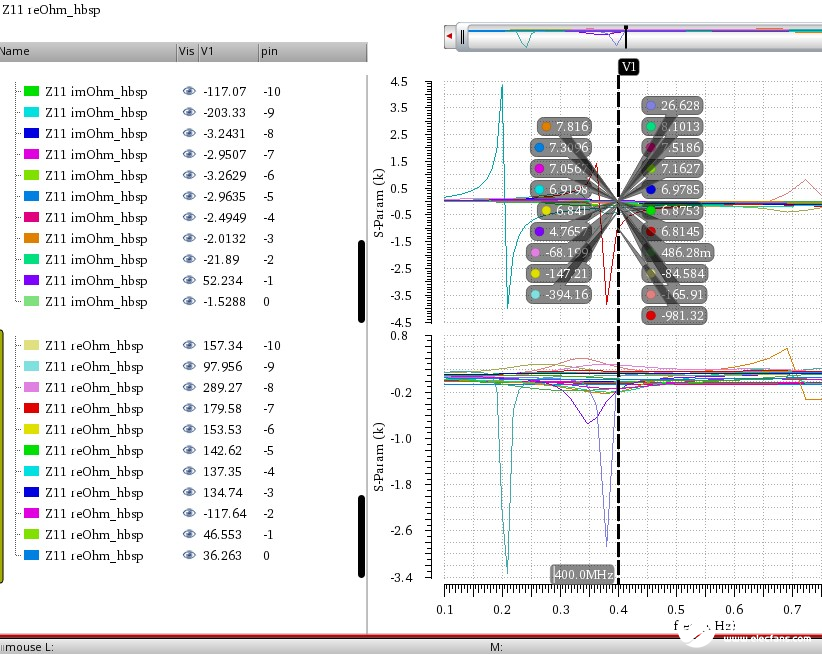Click scrollbar thumb beside imOhm trace list
The width and height of the screenshot is (822, 654).
pyautogui.click(x=361, y=281)
